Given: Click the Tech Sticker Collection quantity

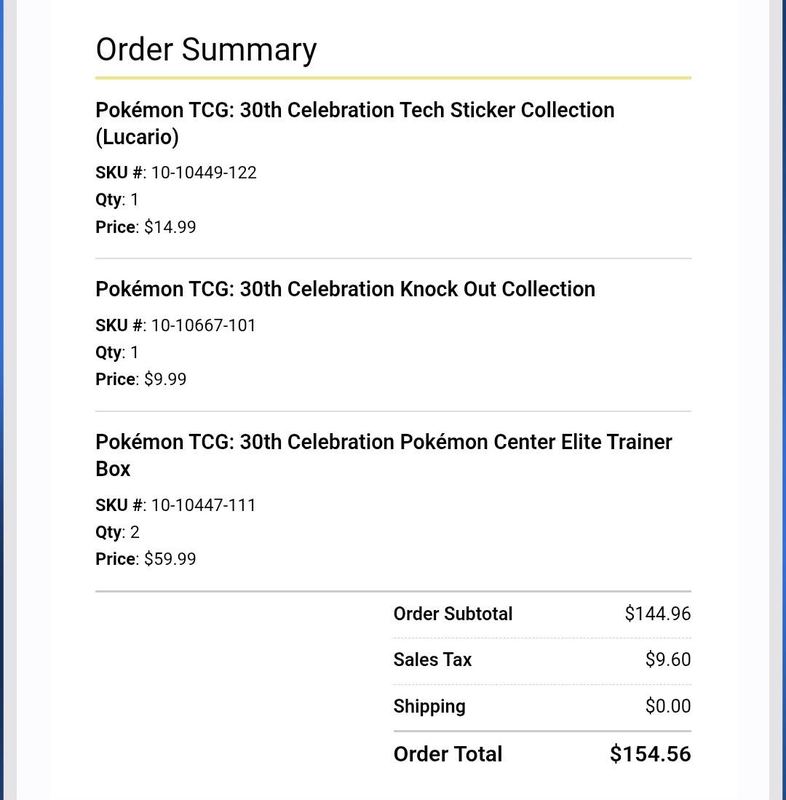Looking at the screenshot, I should pos(117,199).
